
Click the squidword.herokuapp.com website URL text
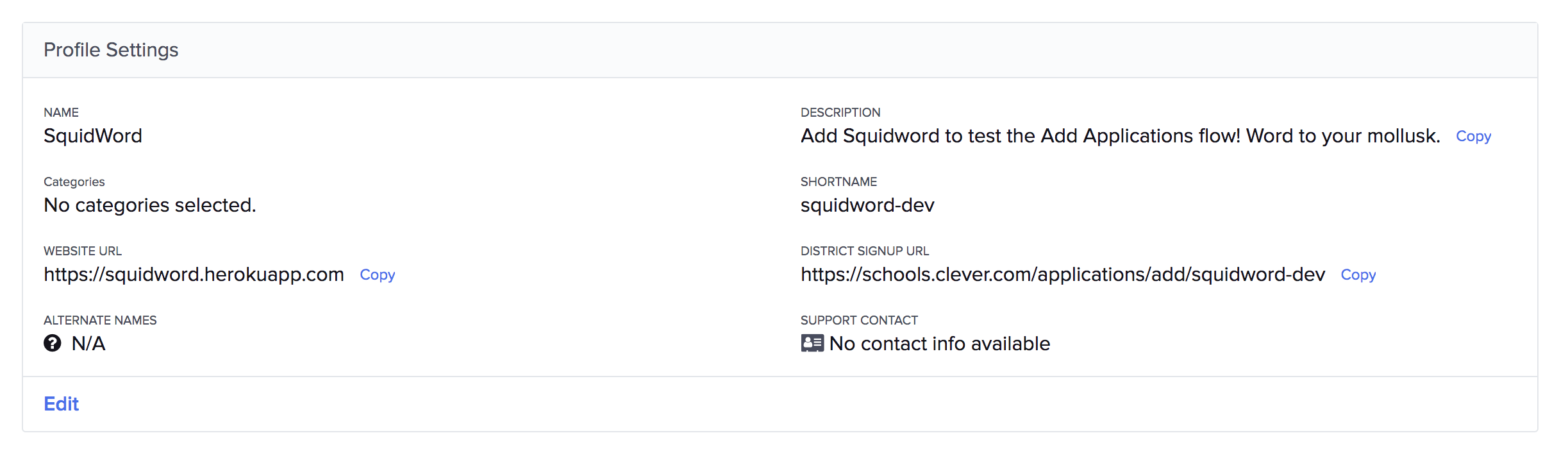(194, 275)
